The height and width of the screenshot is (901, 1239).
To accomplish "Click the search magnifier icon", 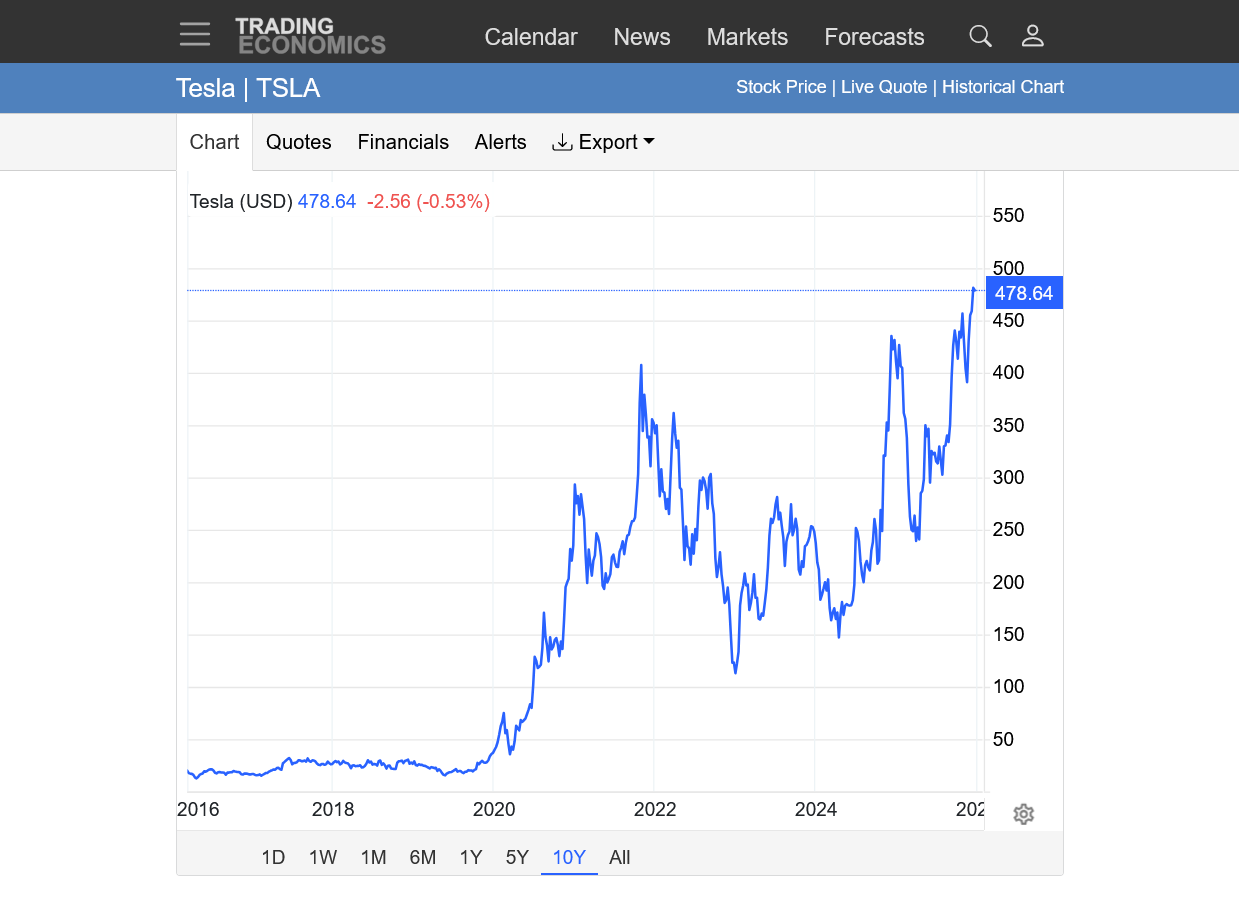I will [x=980, y=37].
